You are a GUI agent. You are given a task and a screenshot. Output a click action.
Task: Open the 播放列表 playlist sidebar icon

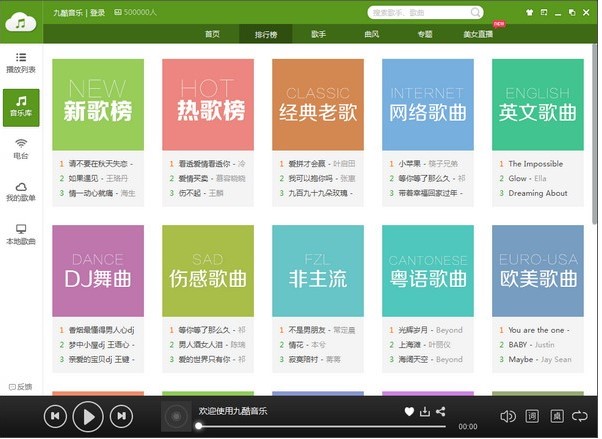click(21, 62)
